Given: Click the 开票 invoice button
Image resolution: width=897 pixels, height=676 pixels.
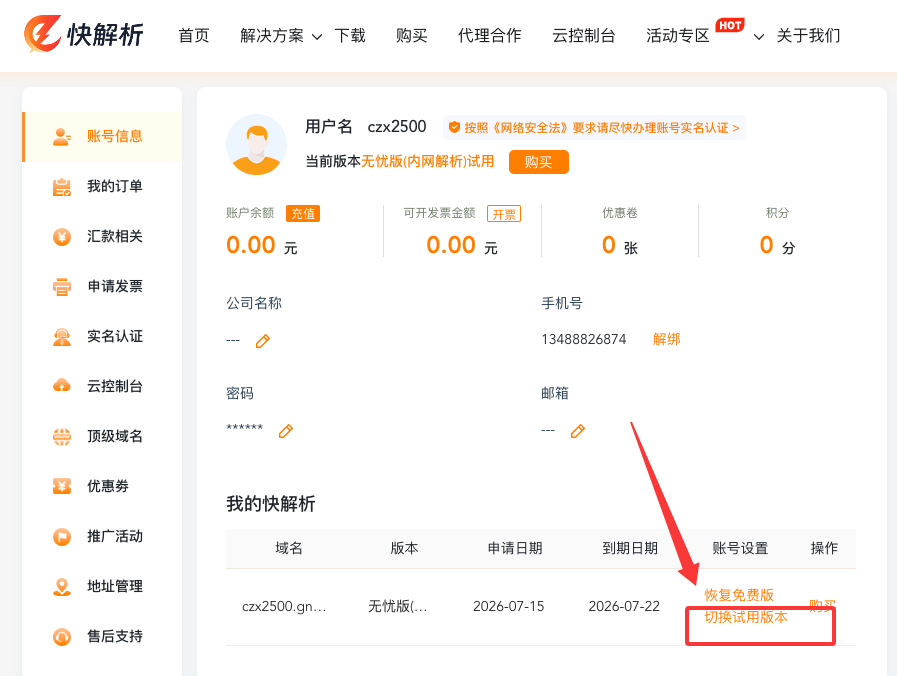Looking at the screenshot, I should 504,214.
